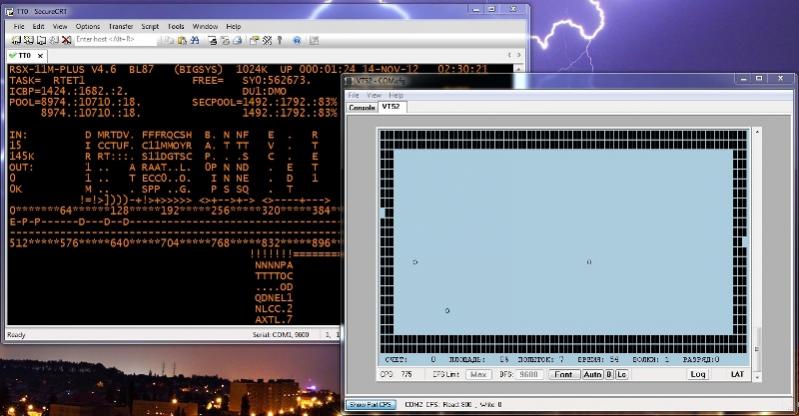Click the BPS 9600 field
Screen dimensions: 799x416
coord(530,374)
